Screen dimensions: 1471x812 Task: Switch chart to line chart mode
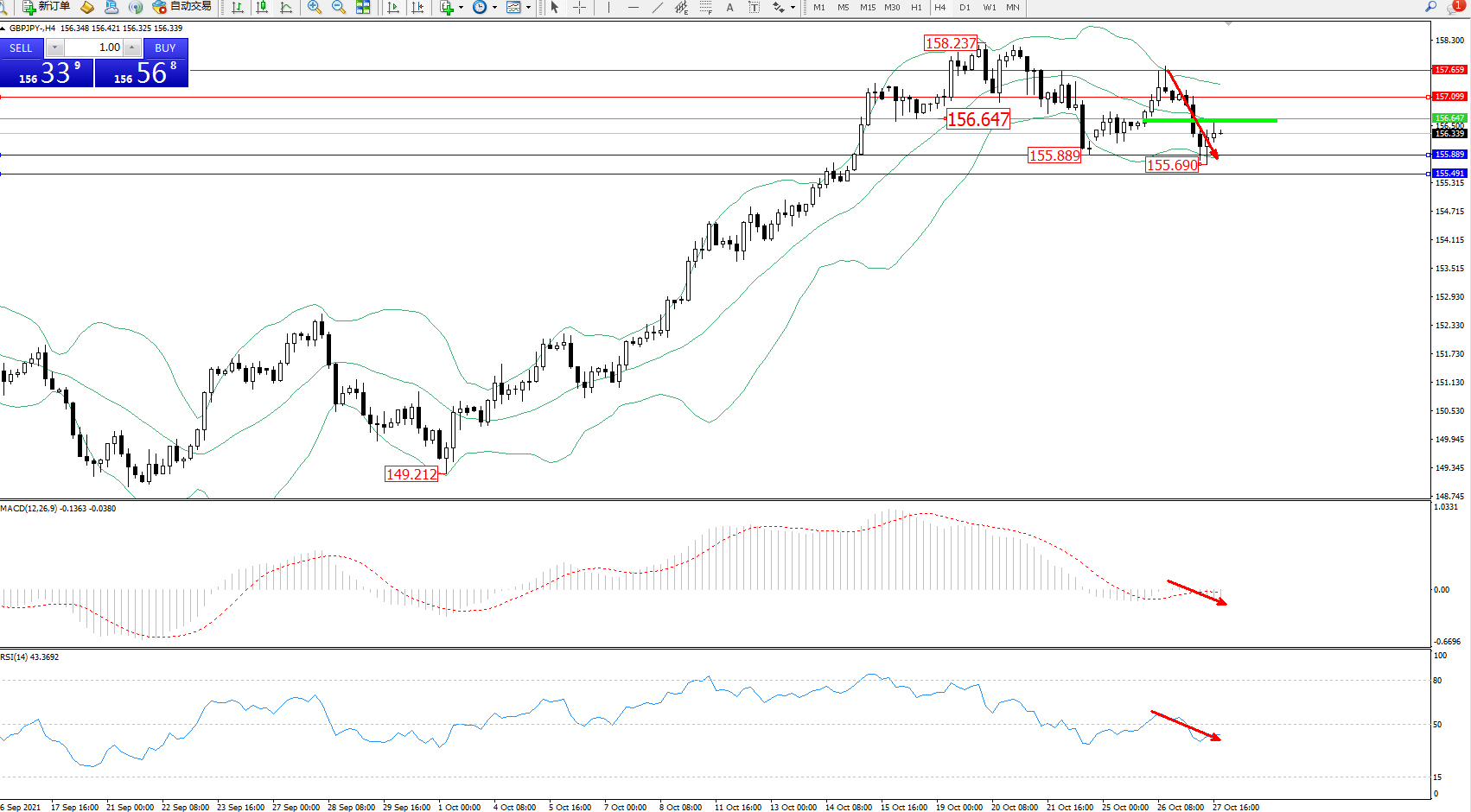[286, 7]
